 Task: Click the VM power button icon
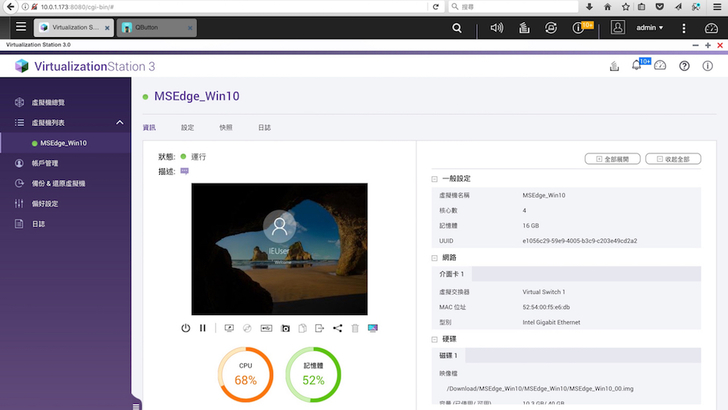coord(185,328)
